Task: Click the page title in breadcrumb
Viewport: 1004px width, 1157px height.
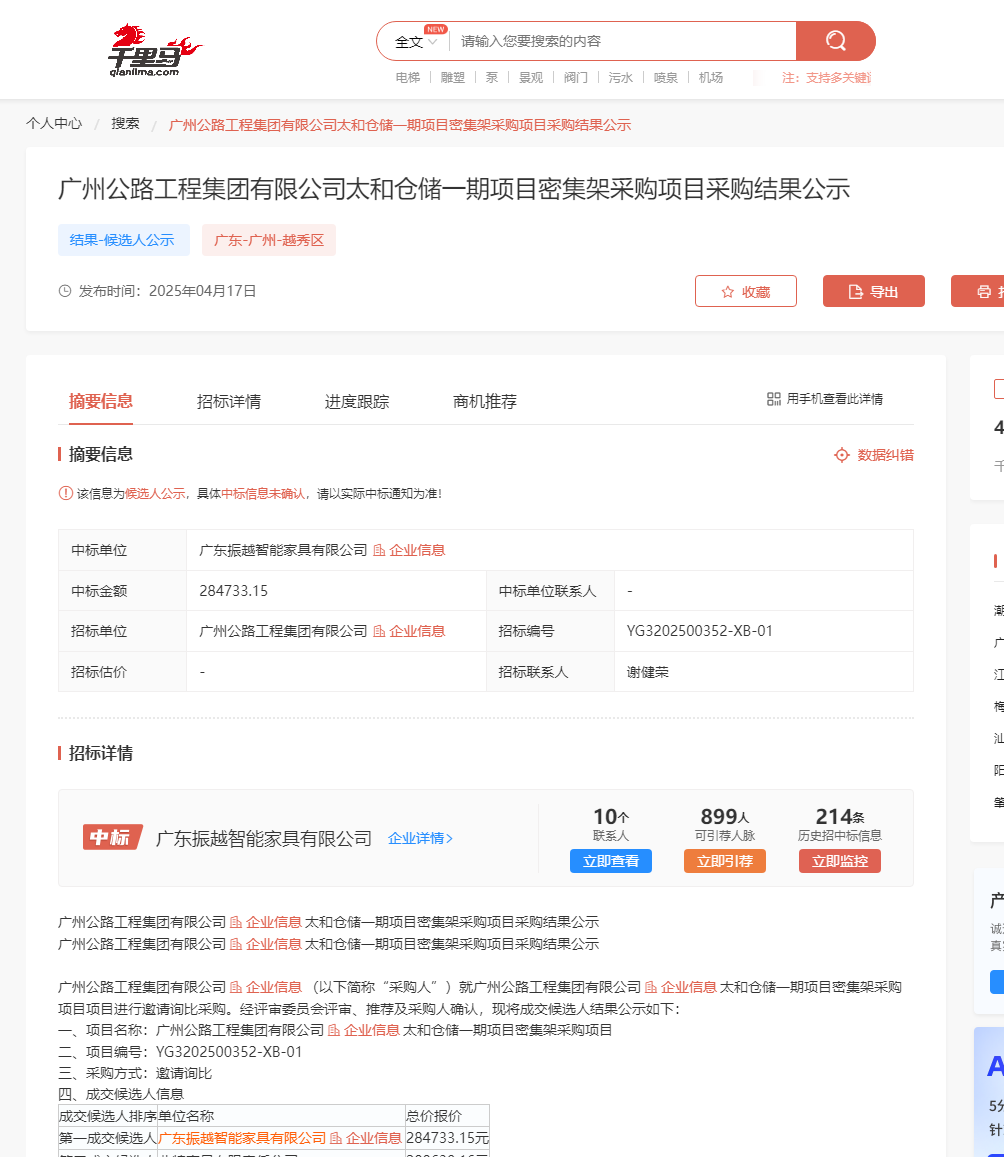Action: 400,125
